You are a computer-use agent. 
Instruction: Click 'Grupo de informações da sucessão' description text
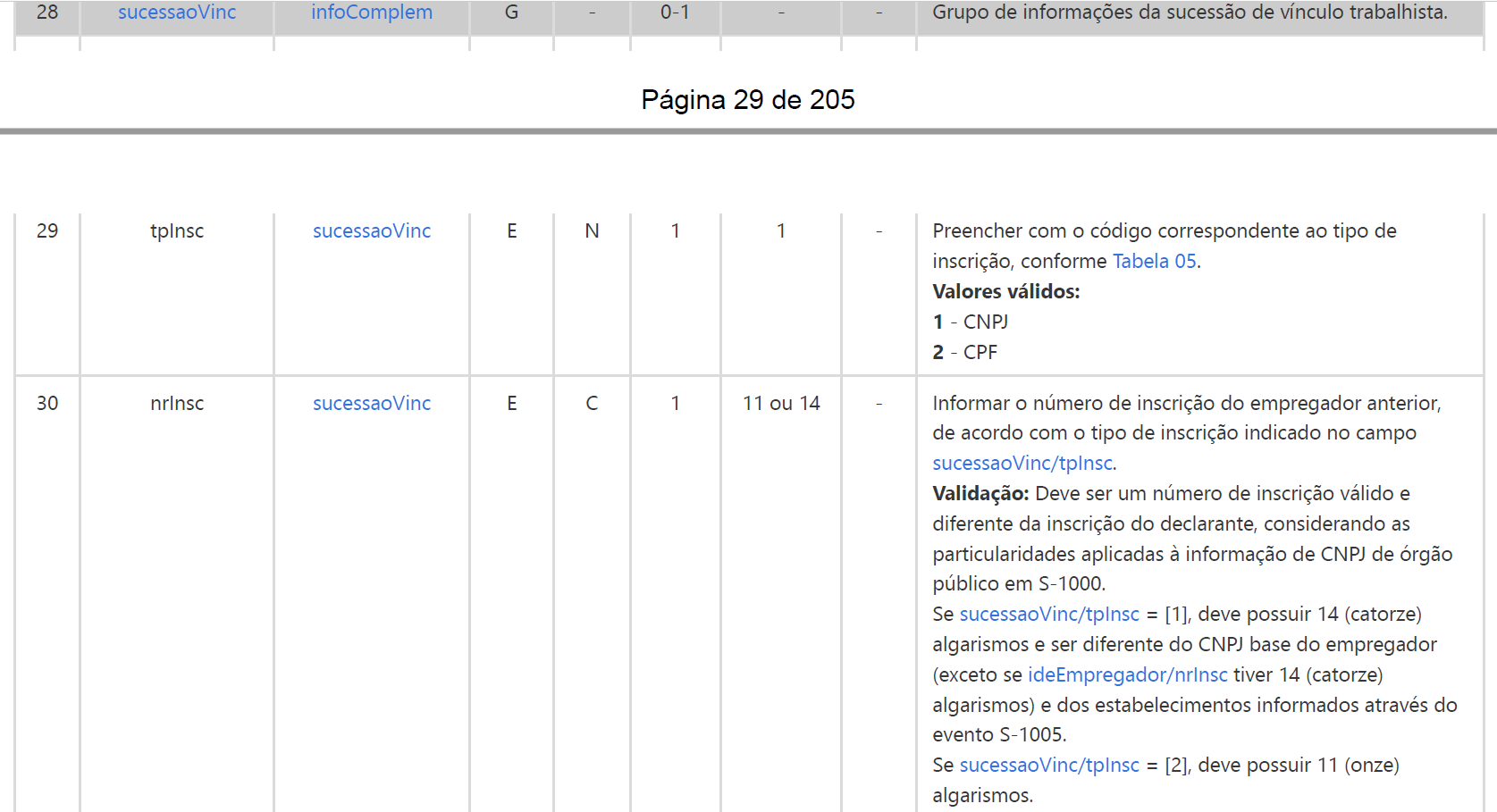point(1190,13)
